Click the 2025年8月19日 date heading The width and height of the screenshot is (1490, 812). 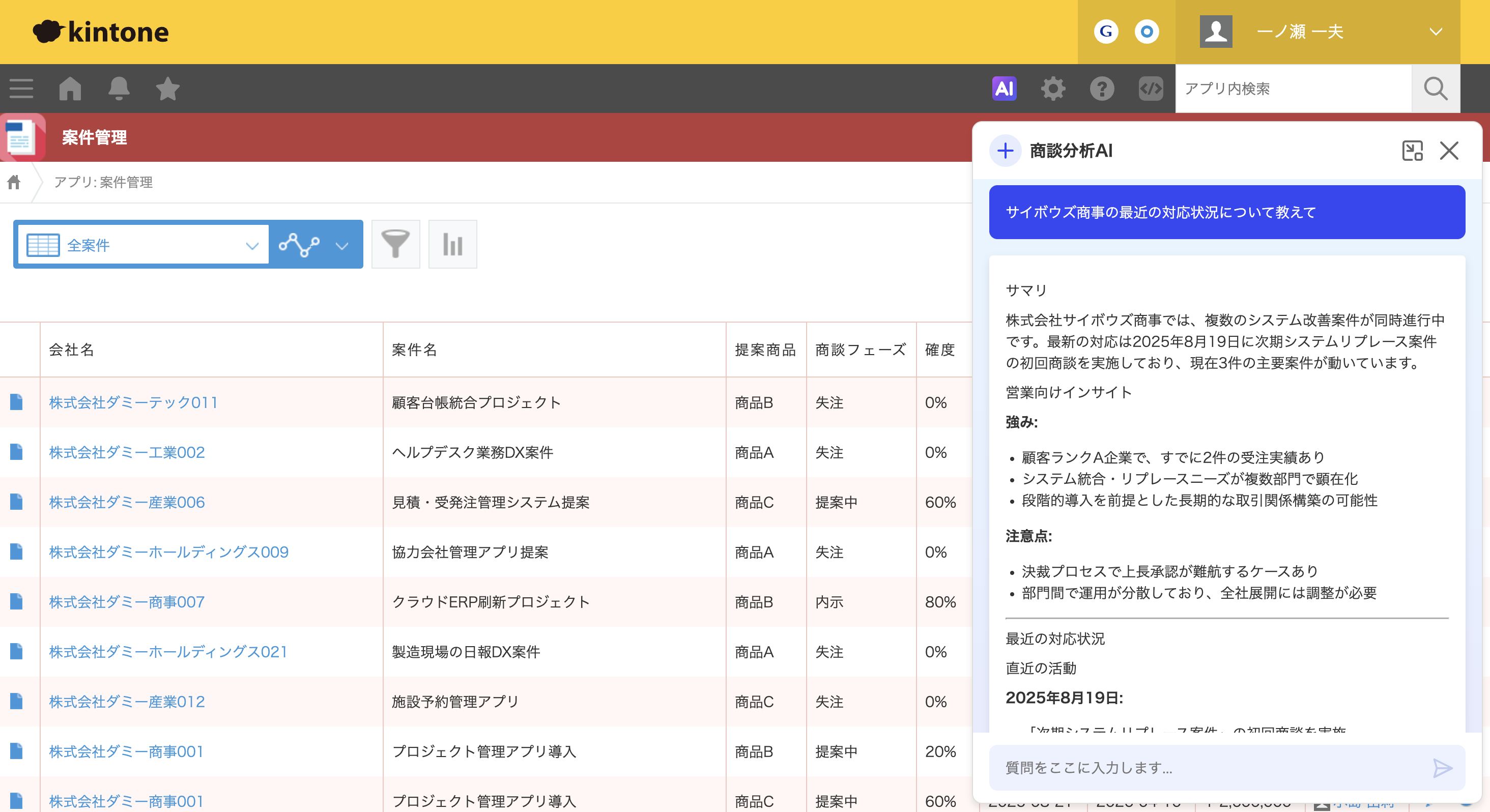(1064, 697)
